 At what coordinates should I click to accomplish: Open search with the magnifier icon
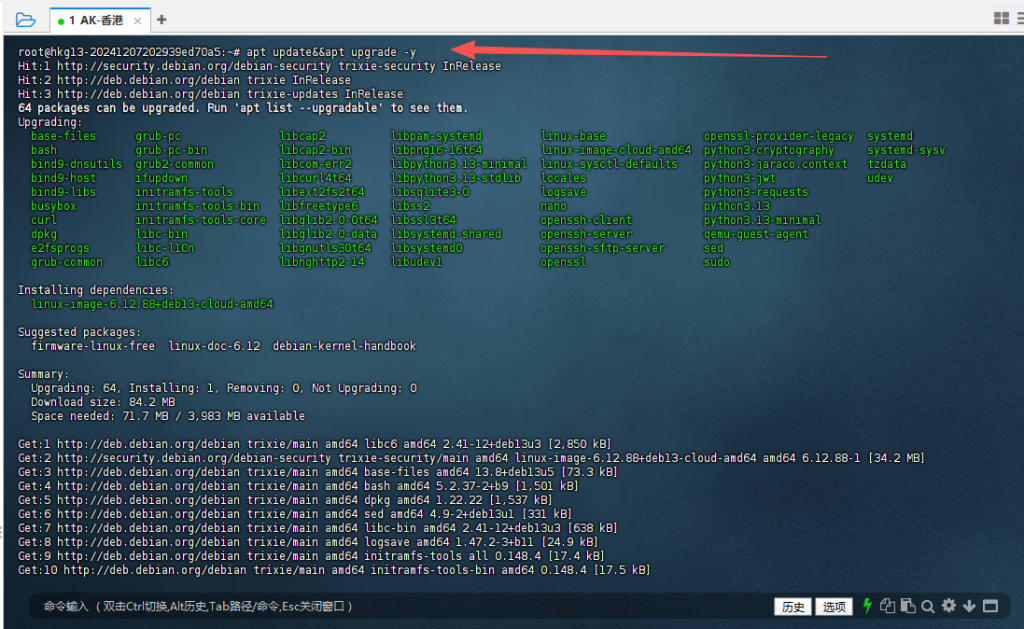[x=928, y=607]
